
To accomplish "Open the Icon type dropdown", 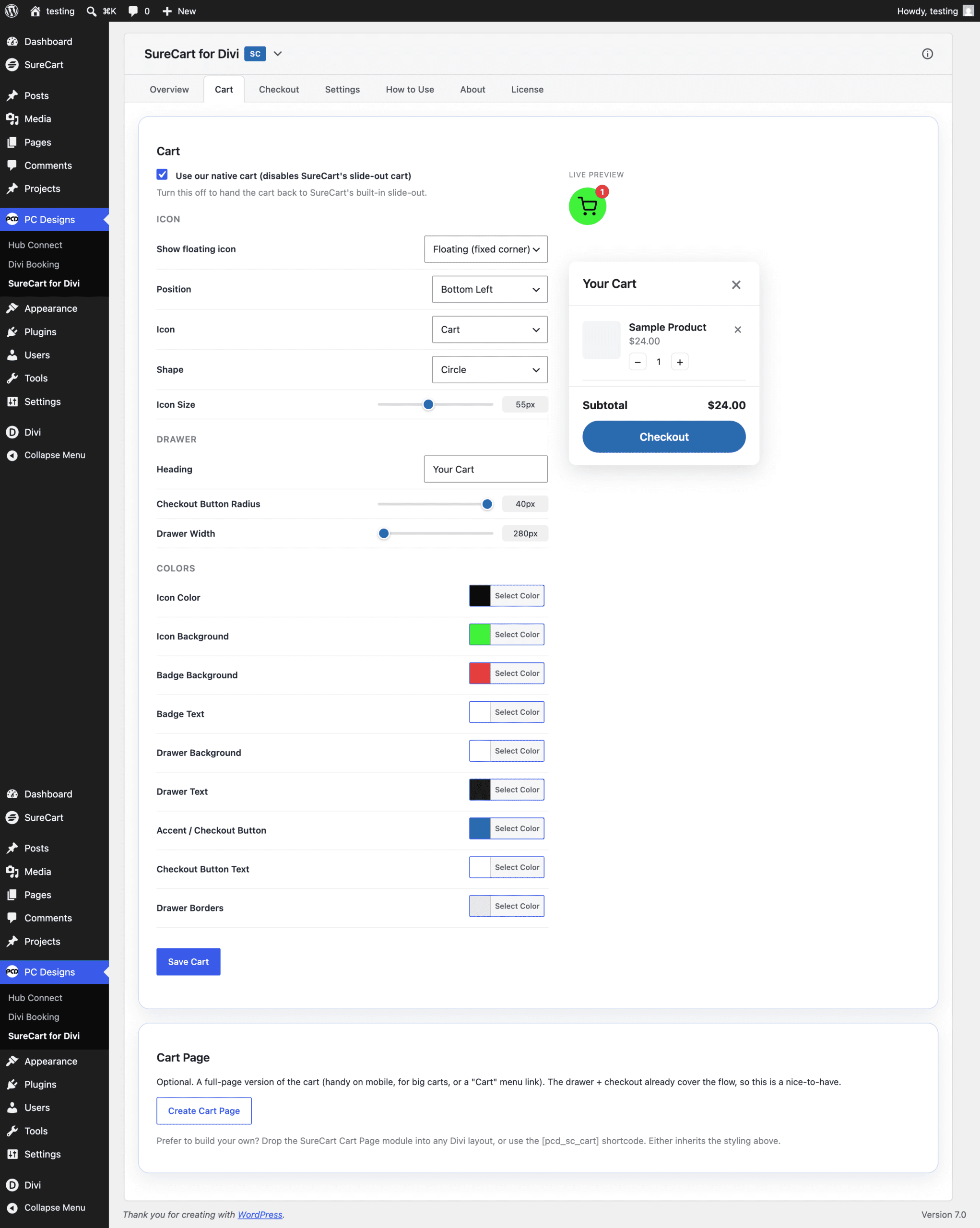I will tap(490, 329).
